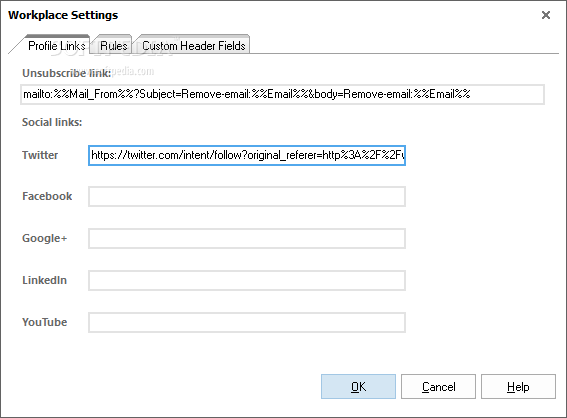The width and height of the screenshot is (567, 418).
Task: Activate the YouTube link input box
Action: [x=247, y=323]
